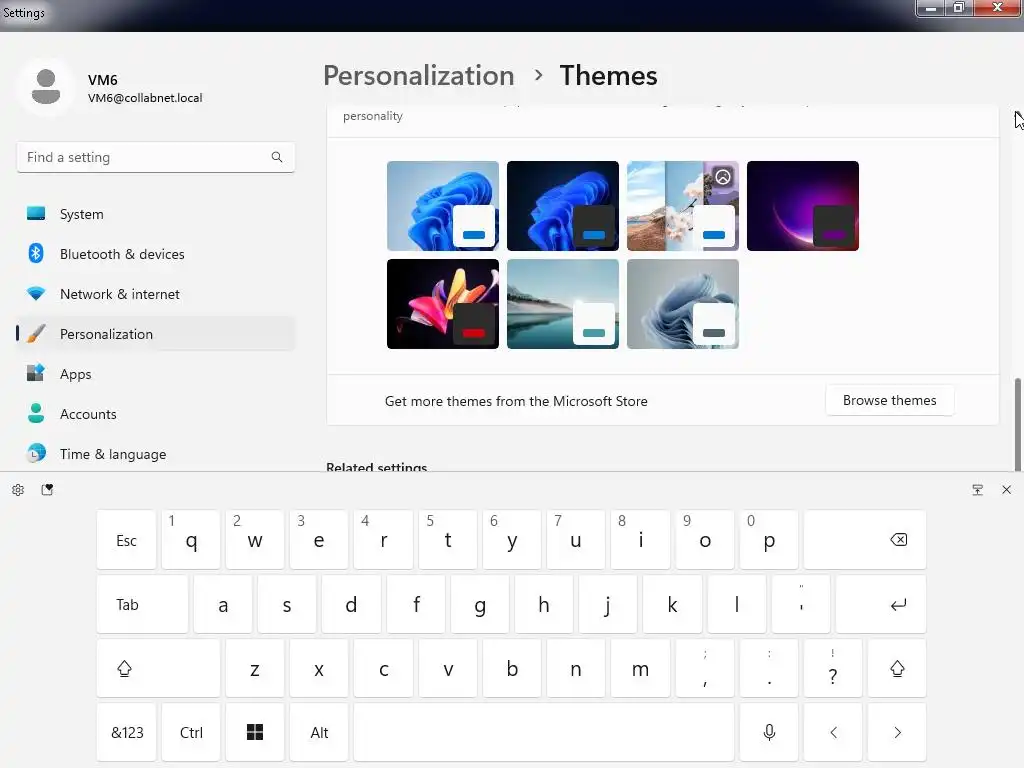
Task: Tap the m key
Action: 640,668
